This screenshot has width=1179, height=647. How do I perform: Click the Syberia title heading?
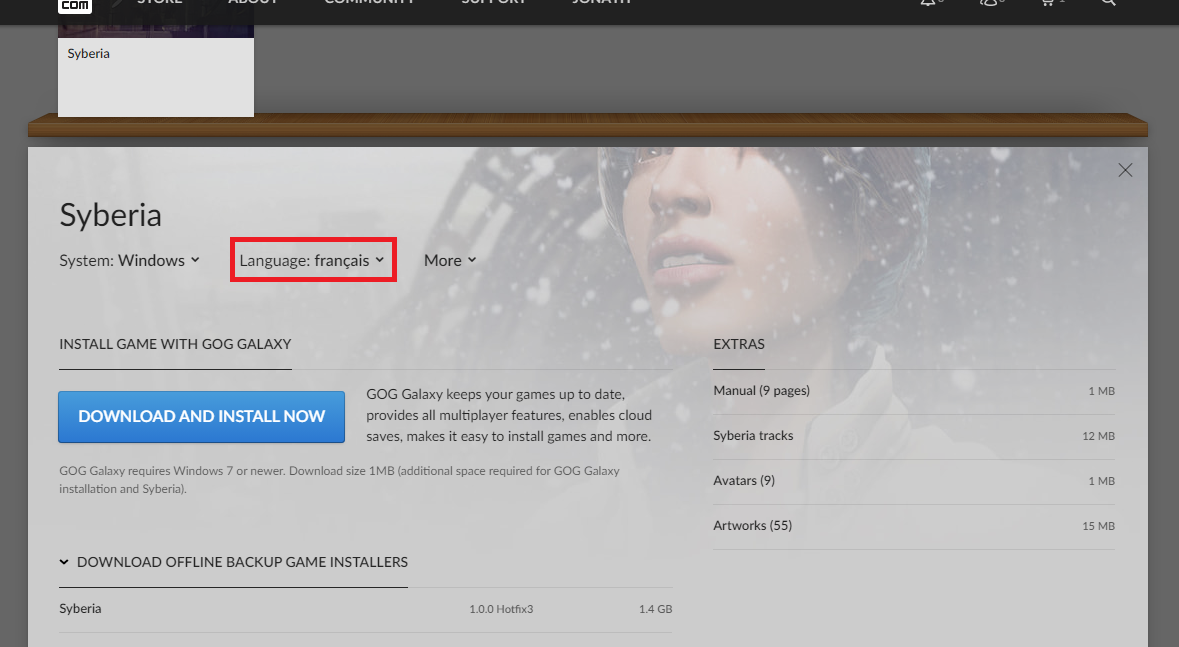point(111,215)
